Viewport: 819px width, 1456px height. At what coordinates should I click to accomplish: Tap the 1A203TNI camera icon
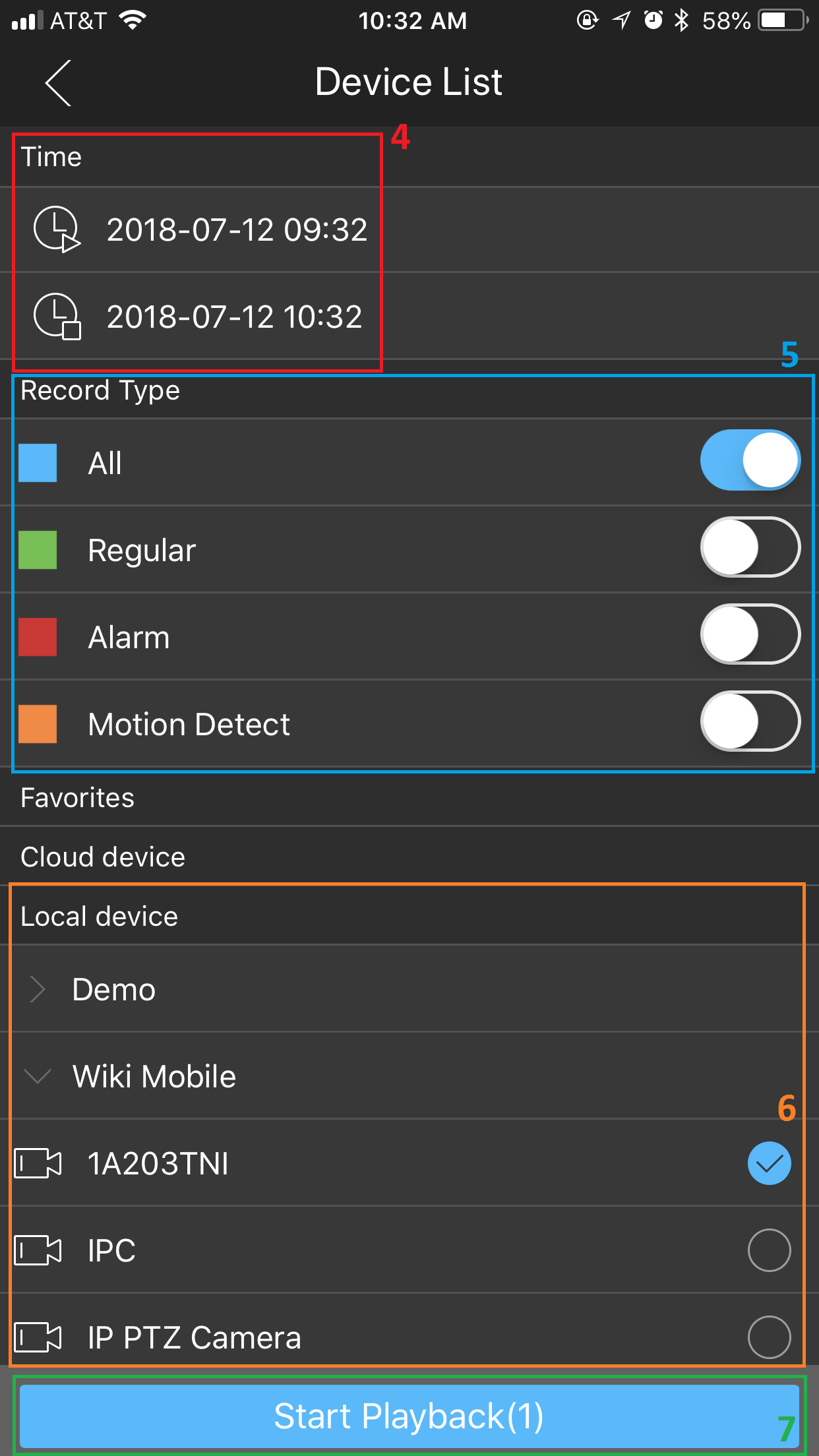pyautogui.click(x=38, y=1163)
